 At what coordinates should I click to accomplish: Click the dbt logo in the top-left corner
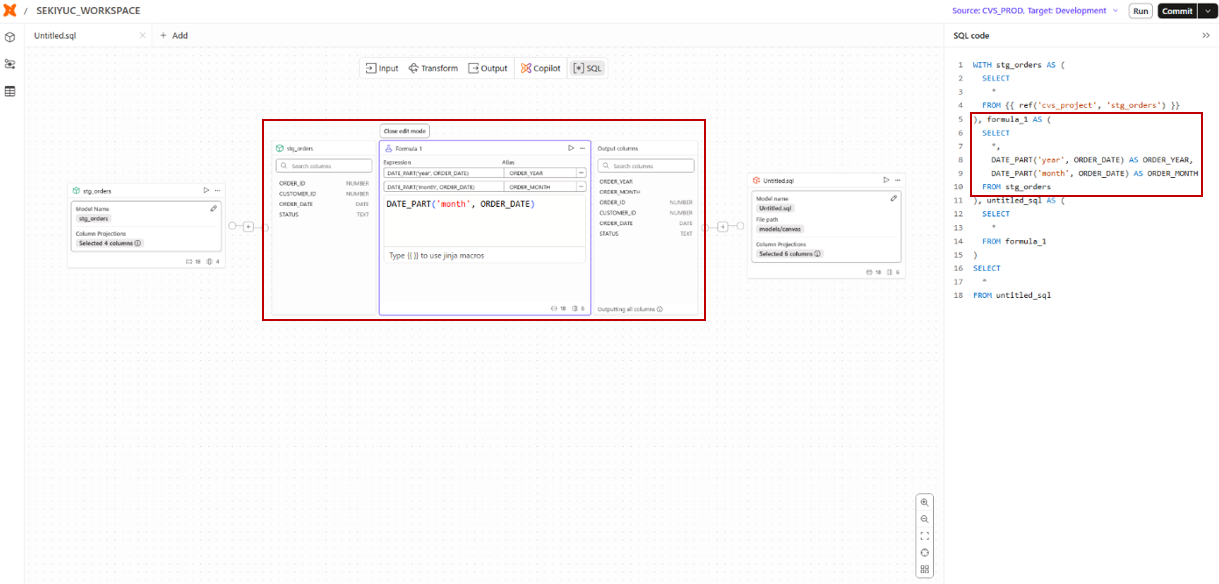click(x=9, y=10)
